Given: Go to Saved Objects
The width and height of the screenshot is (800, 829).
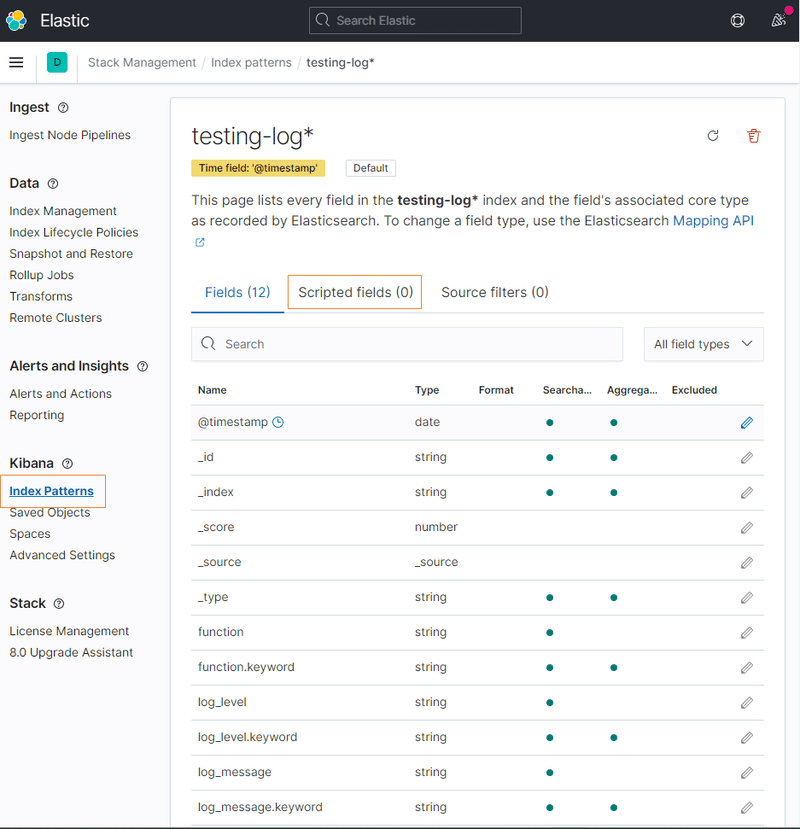Looking at the screenshot, I should 50,513.
